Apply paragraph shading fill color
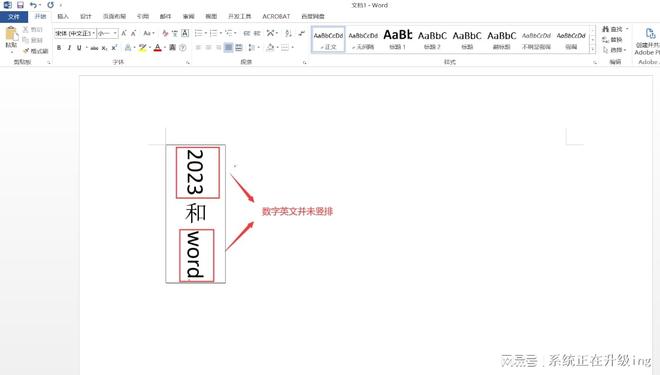The height and width of the screenshot is (375, 660). (x=270, y=48)
